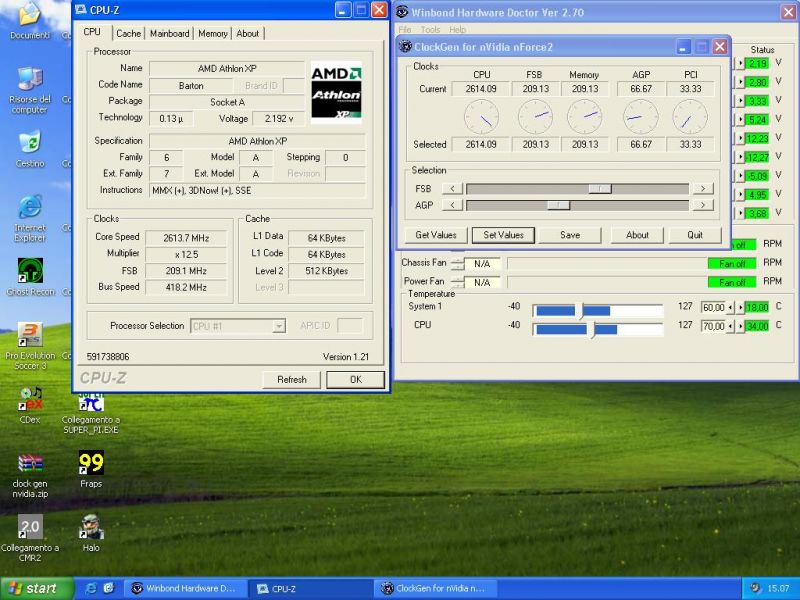
Task: Click the clock showing 15.07
Action: click(x=778, y=588)
